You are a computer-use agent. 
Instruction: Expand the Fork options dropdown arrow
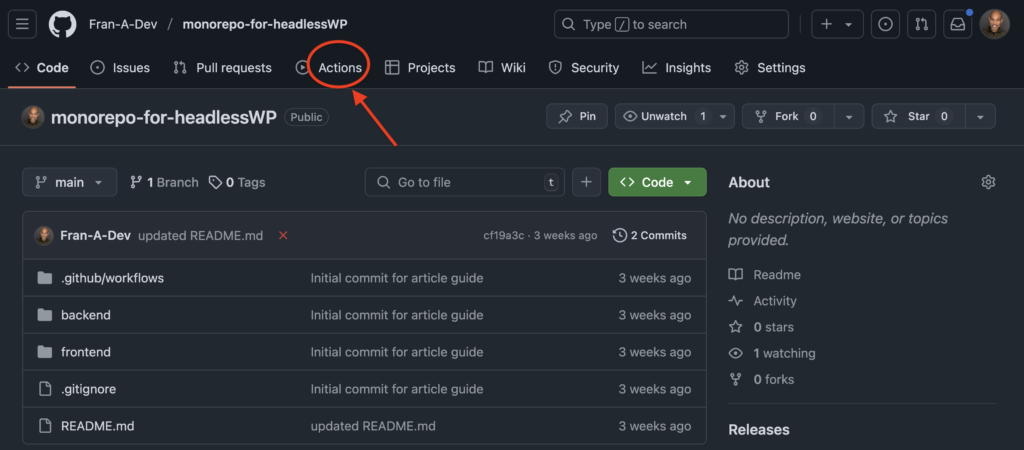point(850,116)
